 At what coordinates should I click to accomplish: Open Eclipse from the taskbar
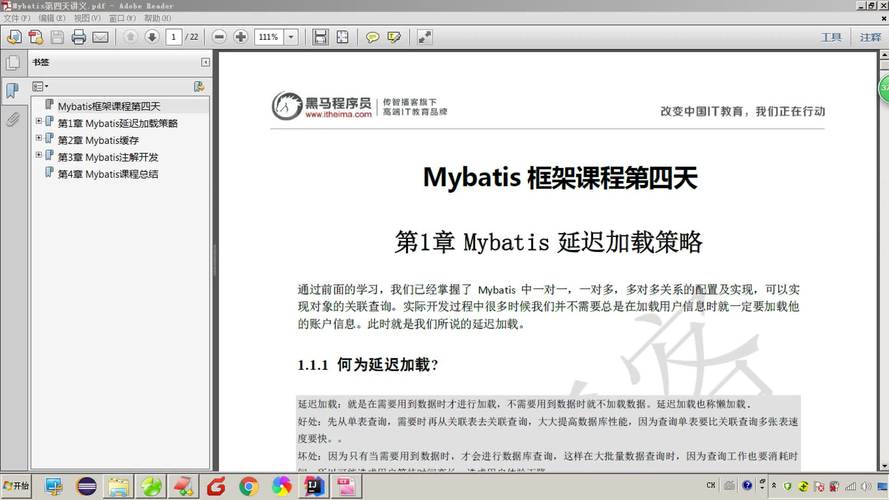(86, 486)
